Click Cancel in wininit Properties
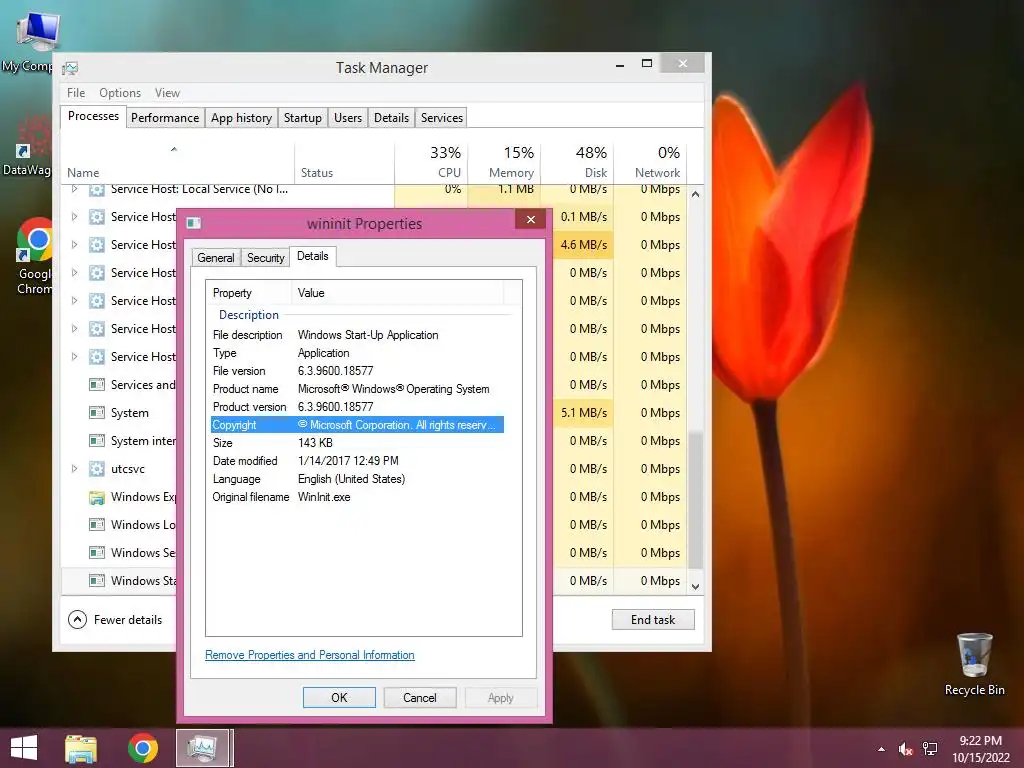Screen dimensions: 1024x768 pos(419,697)
